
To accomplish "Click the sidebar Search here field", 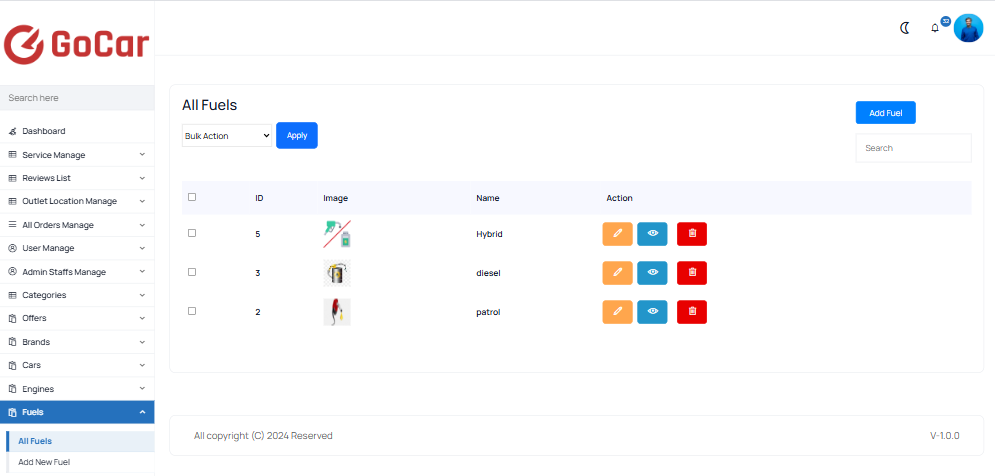I will click(x=77, y=98).
